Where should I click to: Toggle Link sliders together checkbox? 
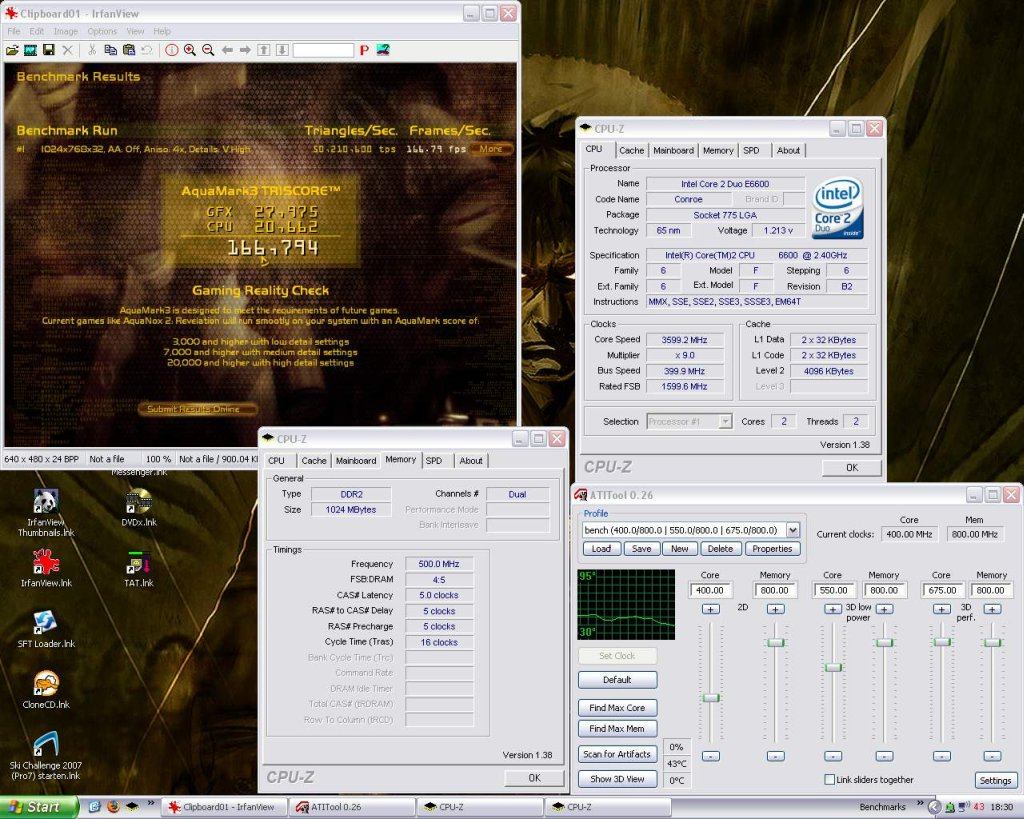[x=829, y=779]
